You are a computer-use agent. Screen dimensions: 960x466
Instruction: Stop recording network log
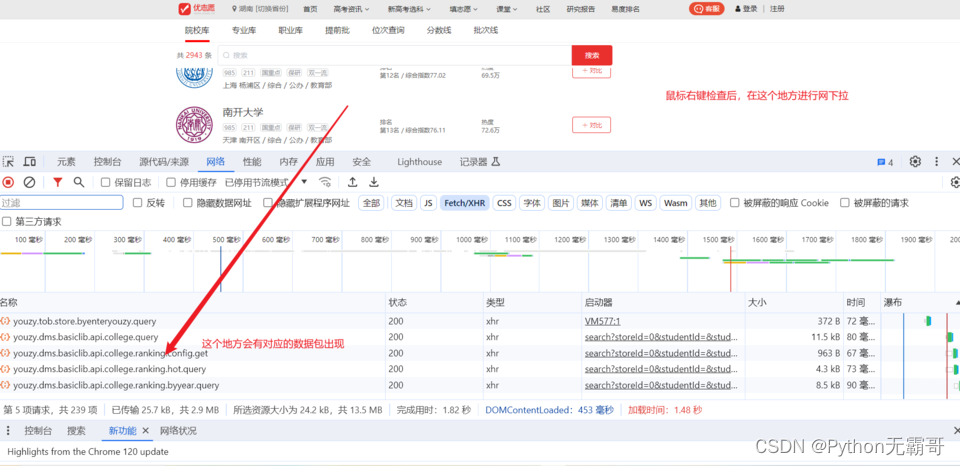click(8, 182)
